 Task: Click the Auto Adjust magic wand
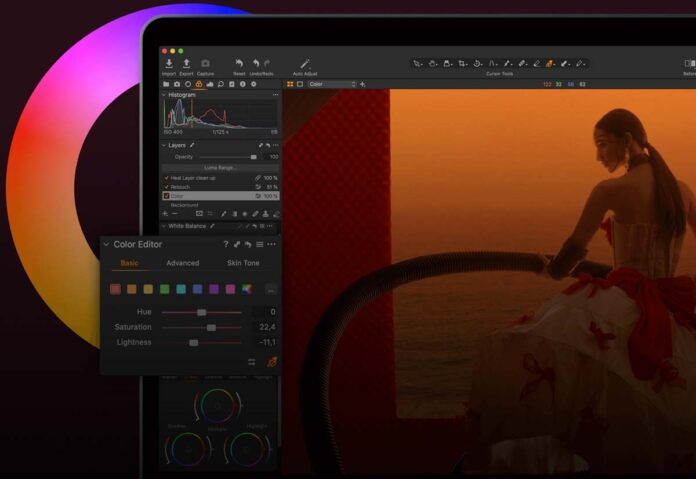(x=305, y=64)
